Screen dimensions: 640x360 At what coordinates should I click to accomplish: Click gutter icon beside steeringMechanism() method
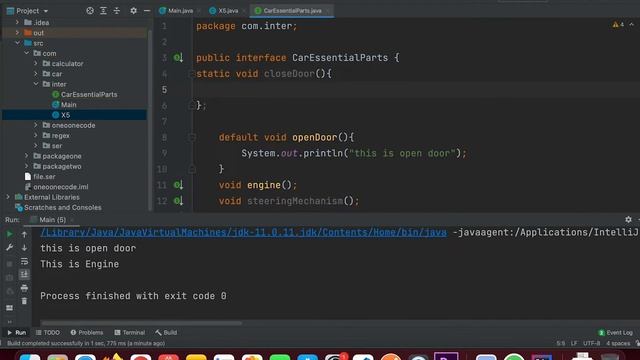click(x=178, y=201)
